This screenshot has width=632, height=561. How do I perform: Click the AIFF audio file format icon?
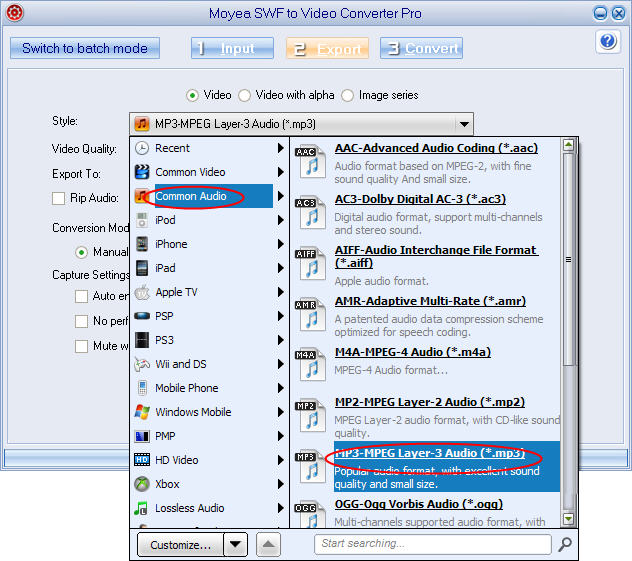coord(310,264)
